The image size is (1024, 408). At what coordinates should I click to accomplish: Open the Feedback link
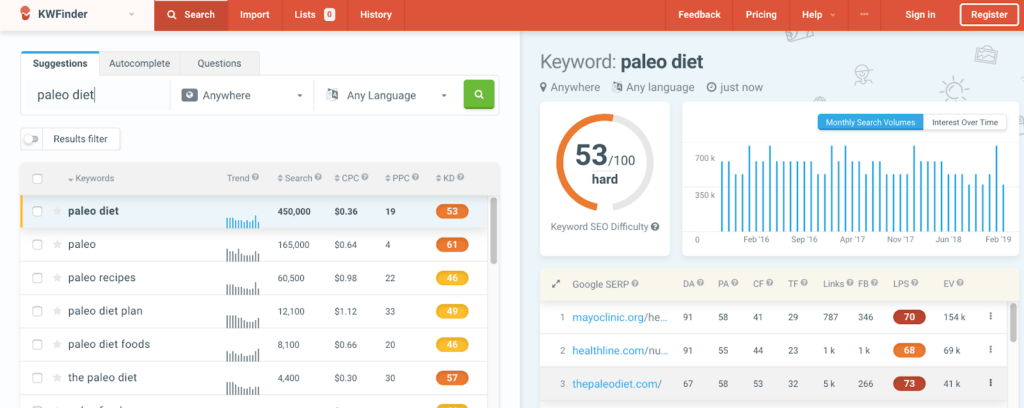click(x=699, y=14)
